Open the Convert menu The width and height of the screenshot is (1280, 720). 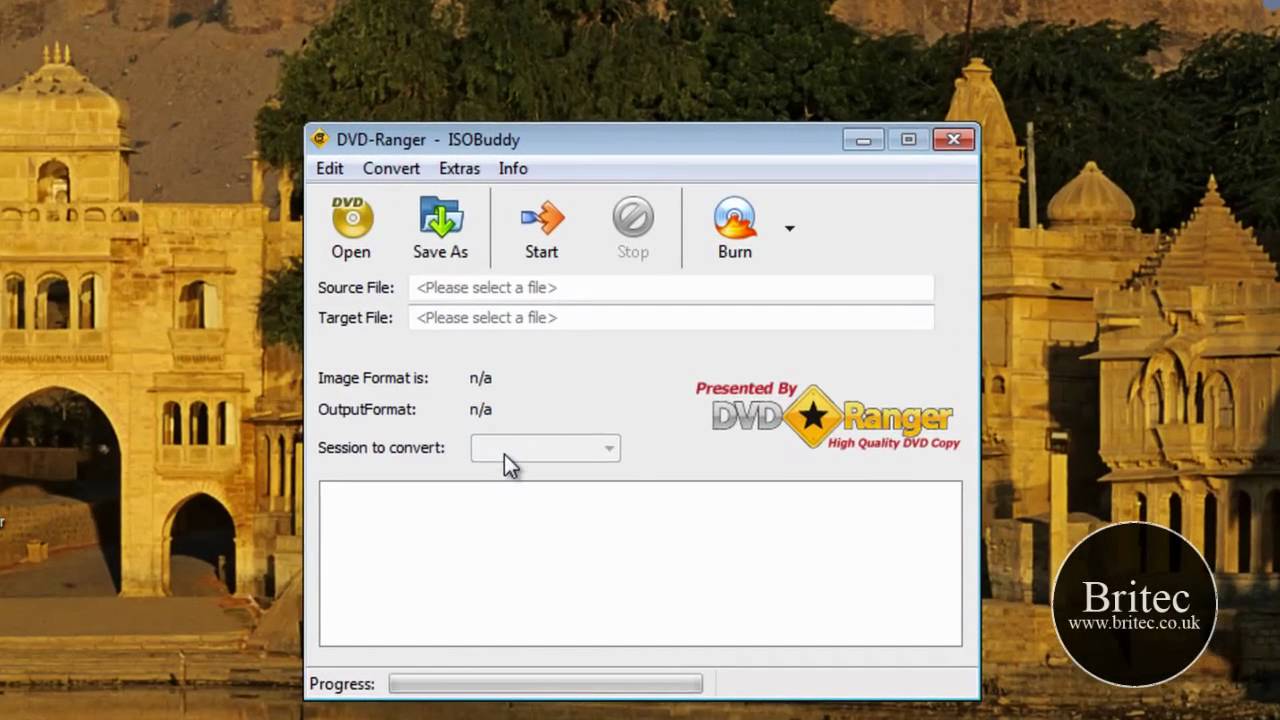tap(391, 169)
